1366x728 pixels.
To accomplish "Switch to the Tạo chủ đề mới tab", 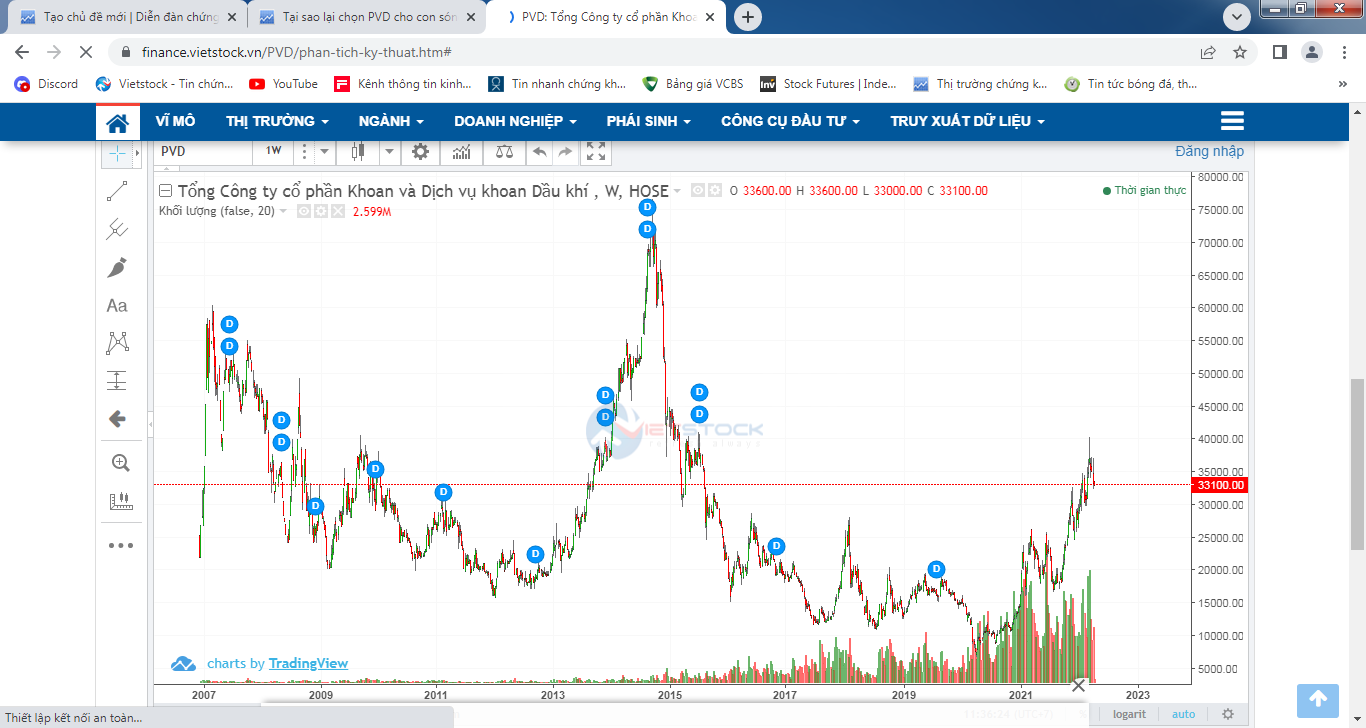I will click(130, 17).
